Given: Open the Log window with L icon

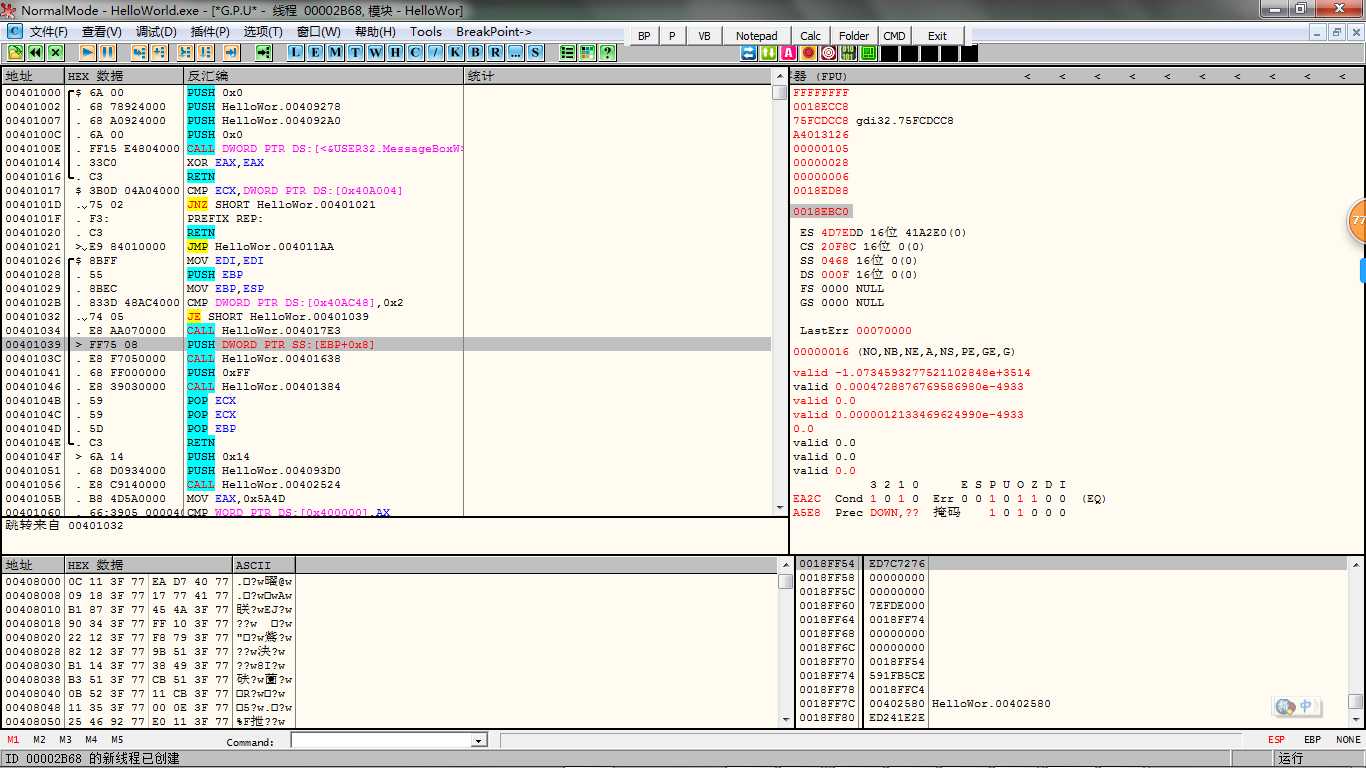Looking at the screenshot, I should (296, 52).
